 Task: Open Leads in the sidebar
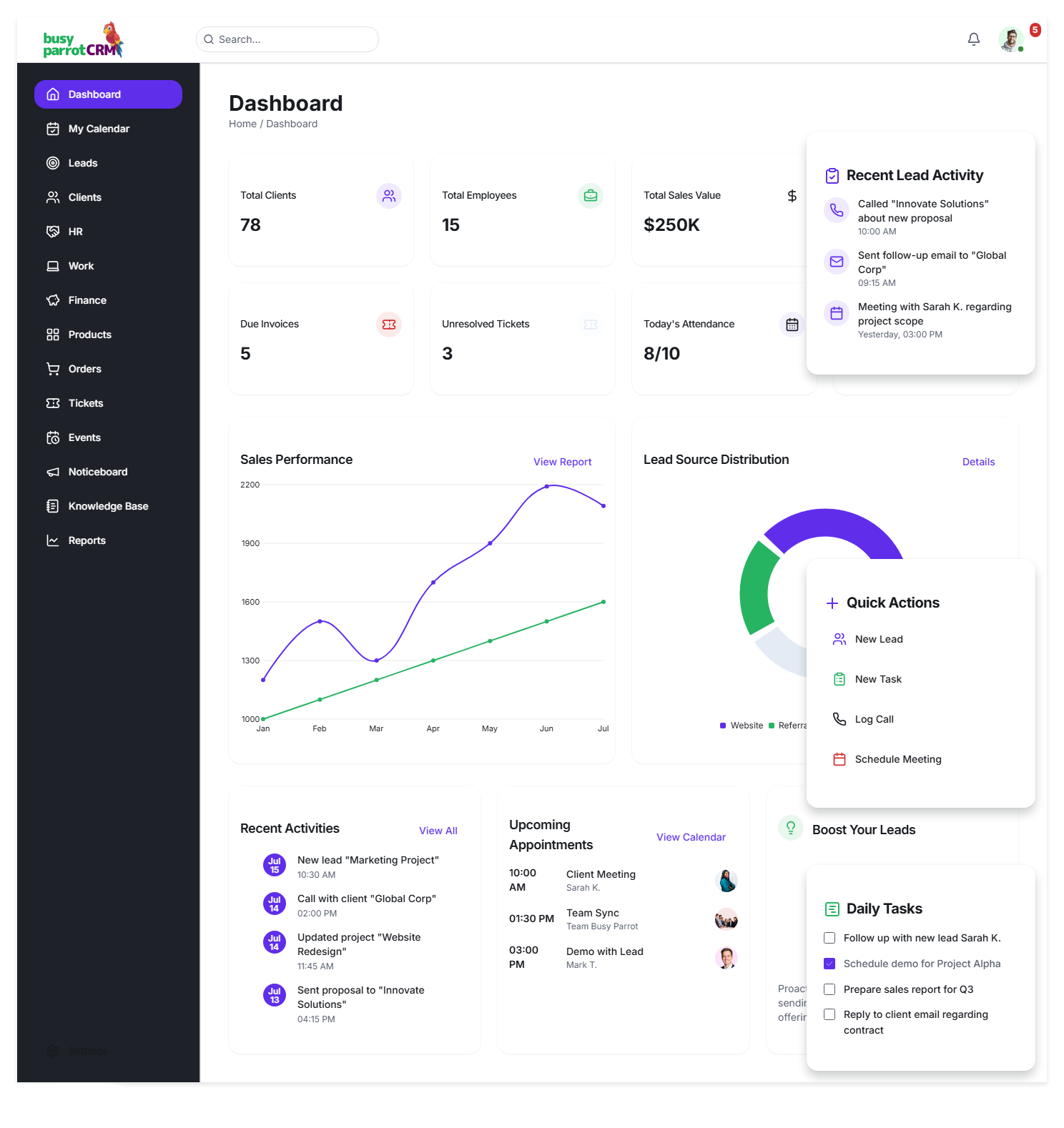[x=83, y=163]
